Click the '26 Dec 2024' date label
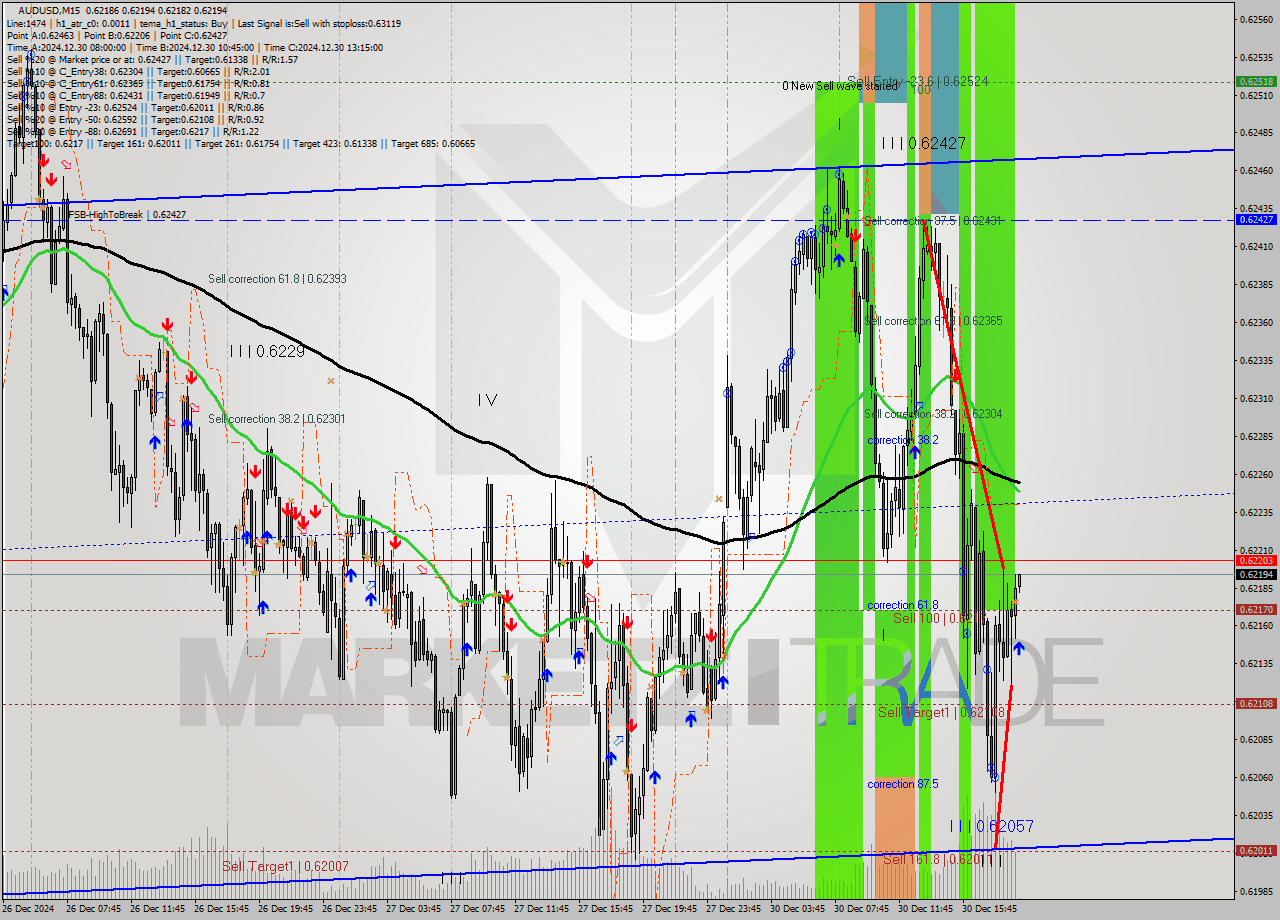The height and width of the screenshot is (920, 1280). (x=30, y=909)
